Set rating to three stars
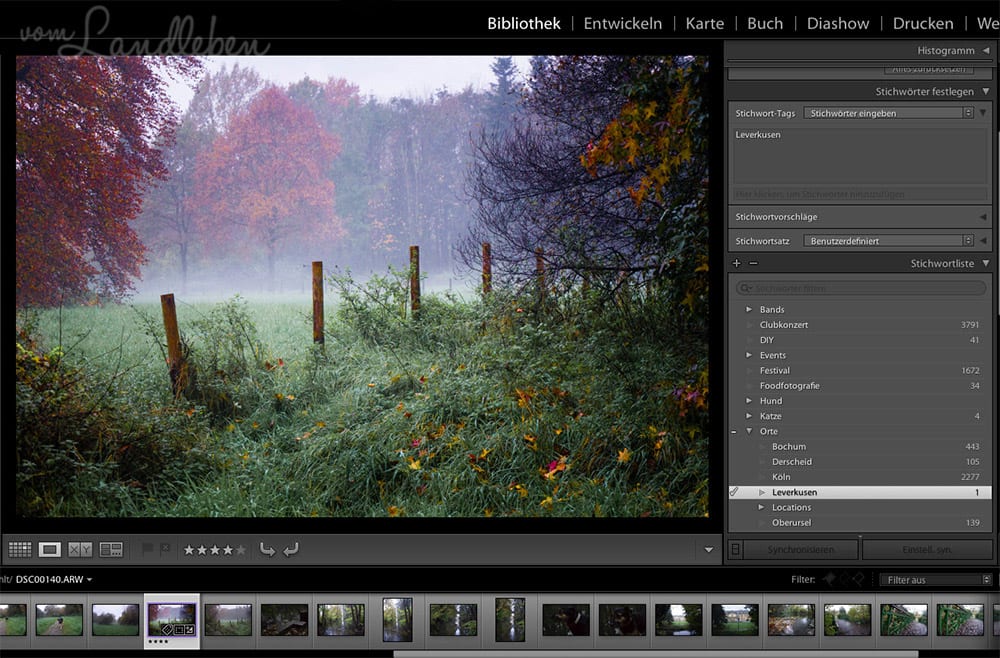The height and width of the screenshot is (658, 1000). (x=215, y=550)
